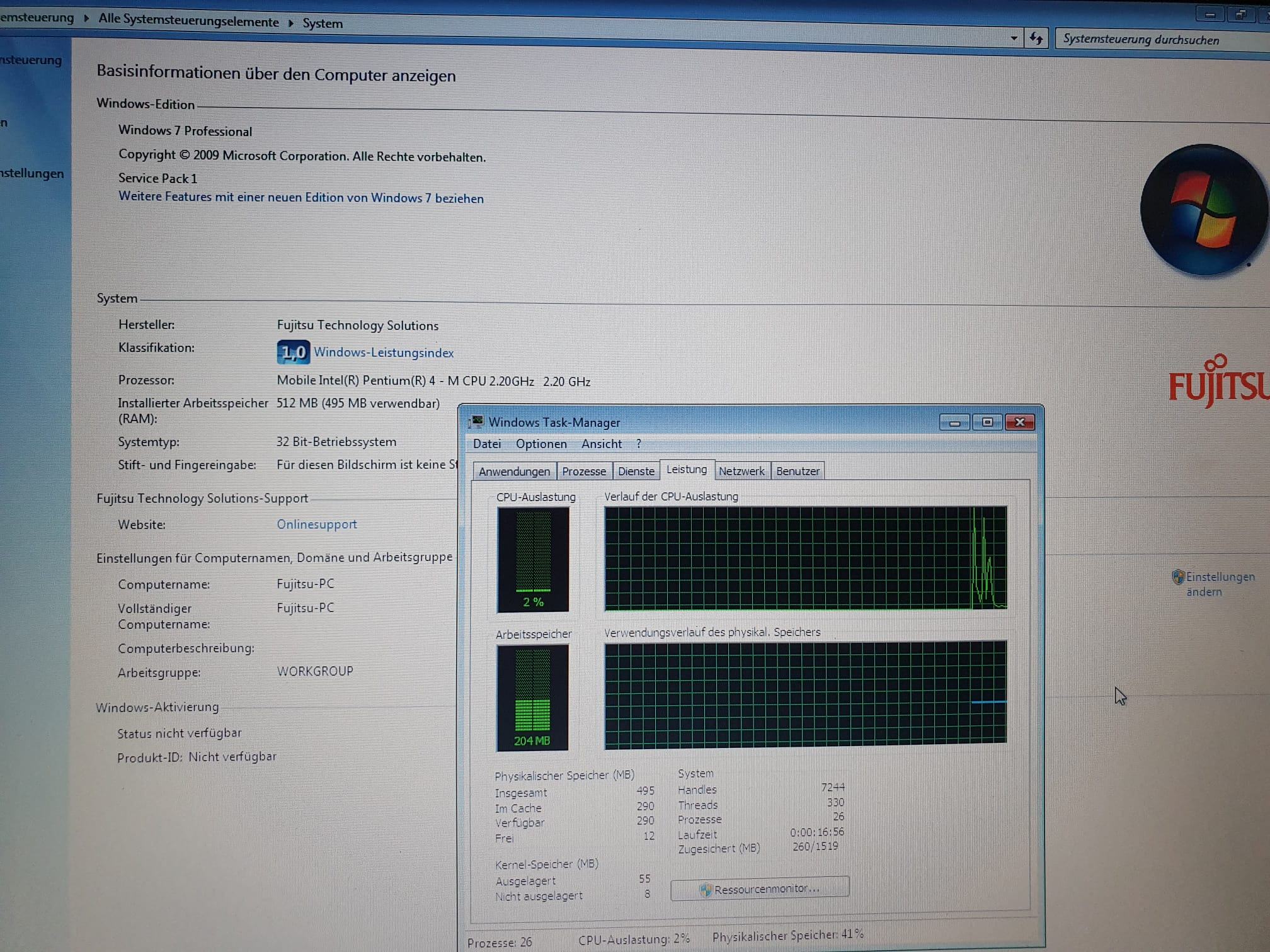
Task: Switch to the Dienste tab
Action: click(x=636, y=471)
